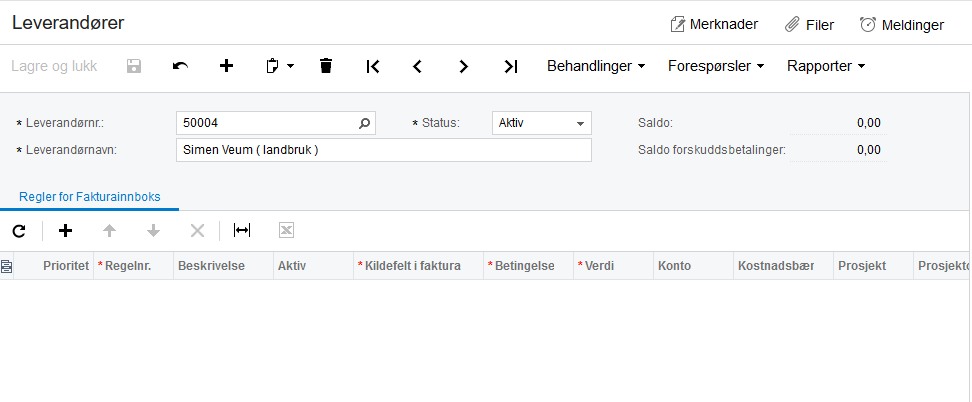Image resolution: width=972 pixels, height=402 pixels.
Task: Go to the first record
Action: point(373,66)
